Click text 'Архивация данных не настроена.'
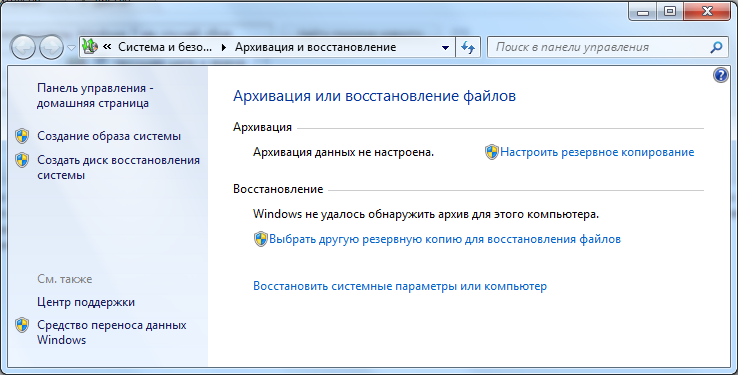This screenshot has width=738, height=375. 344,152
